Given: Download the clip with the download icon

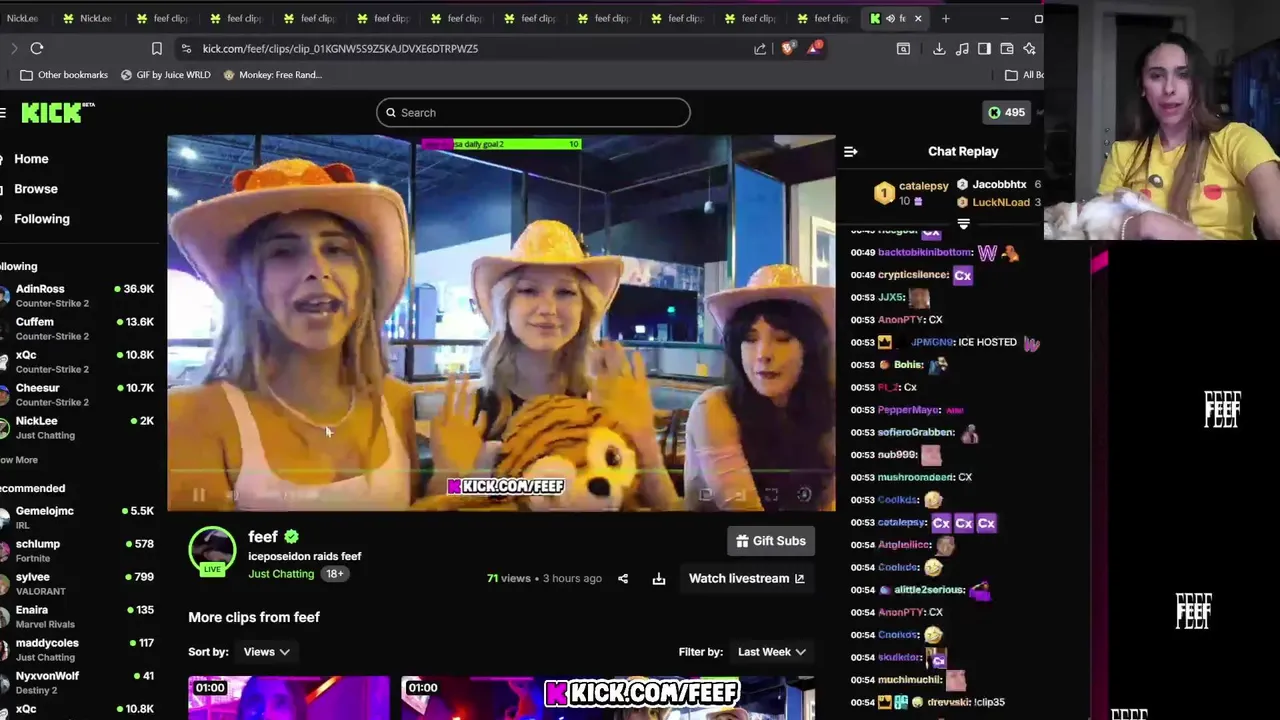Looking at the screenshot, I should [659, 579].
